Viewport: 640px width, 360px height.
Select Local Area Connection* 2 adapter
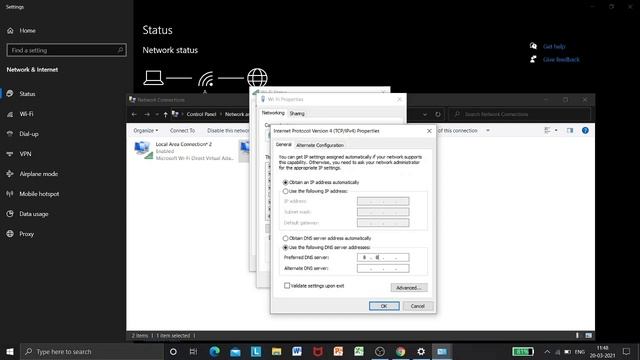pyautogui.click(x=184, y=151)
